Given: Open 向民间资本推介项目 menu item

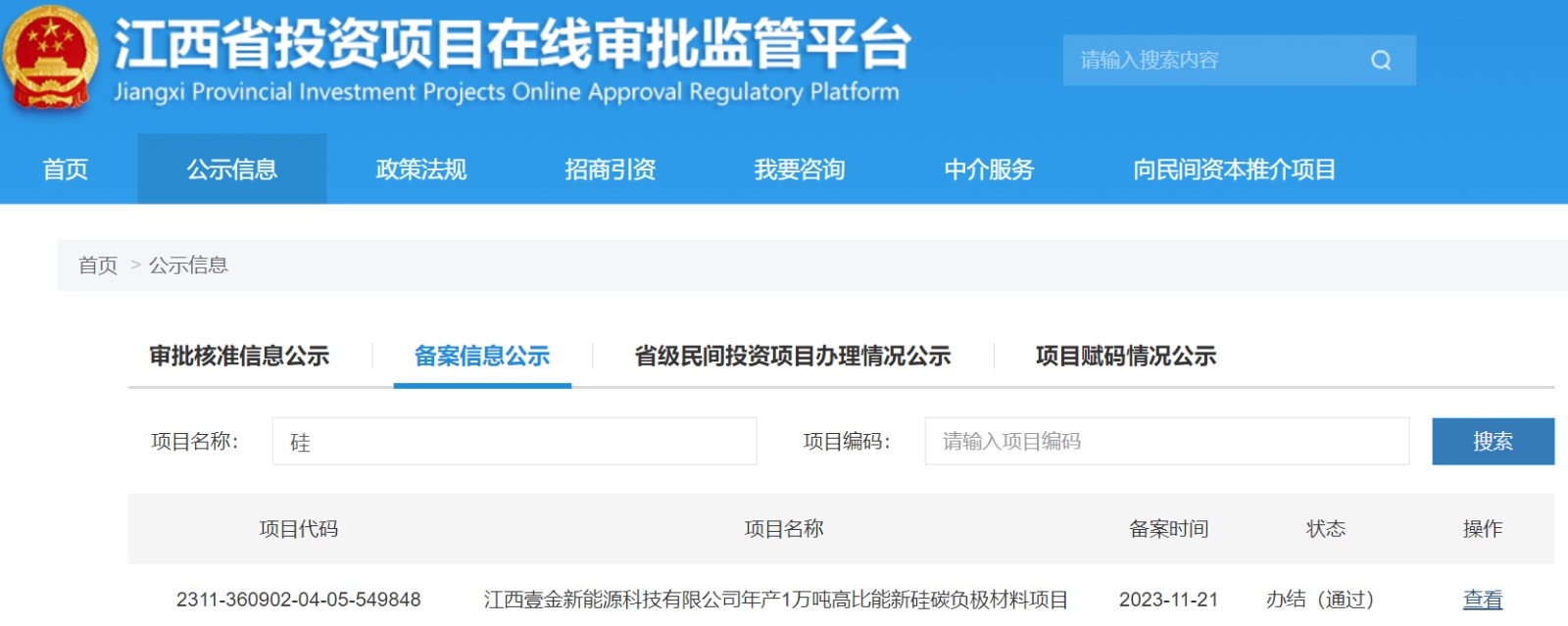Looking at the screenshot, I should (x=1234, y=169).
